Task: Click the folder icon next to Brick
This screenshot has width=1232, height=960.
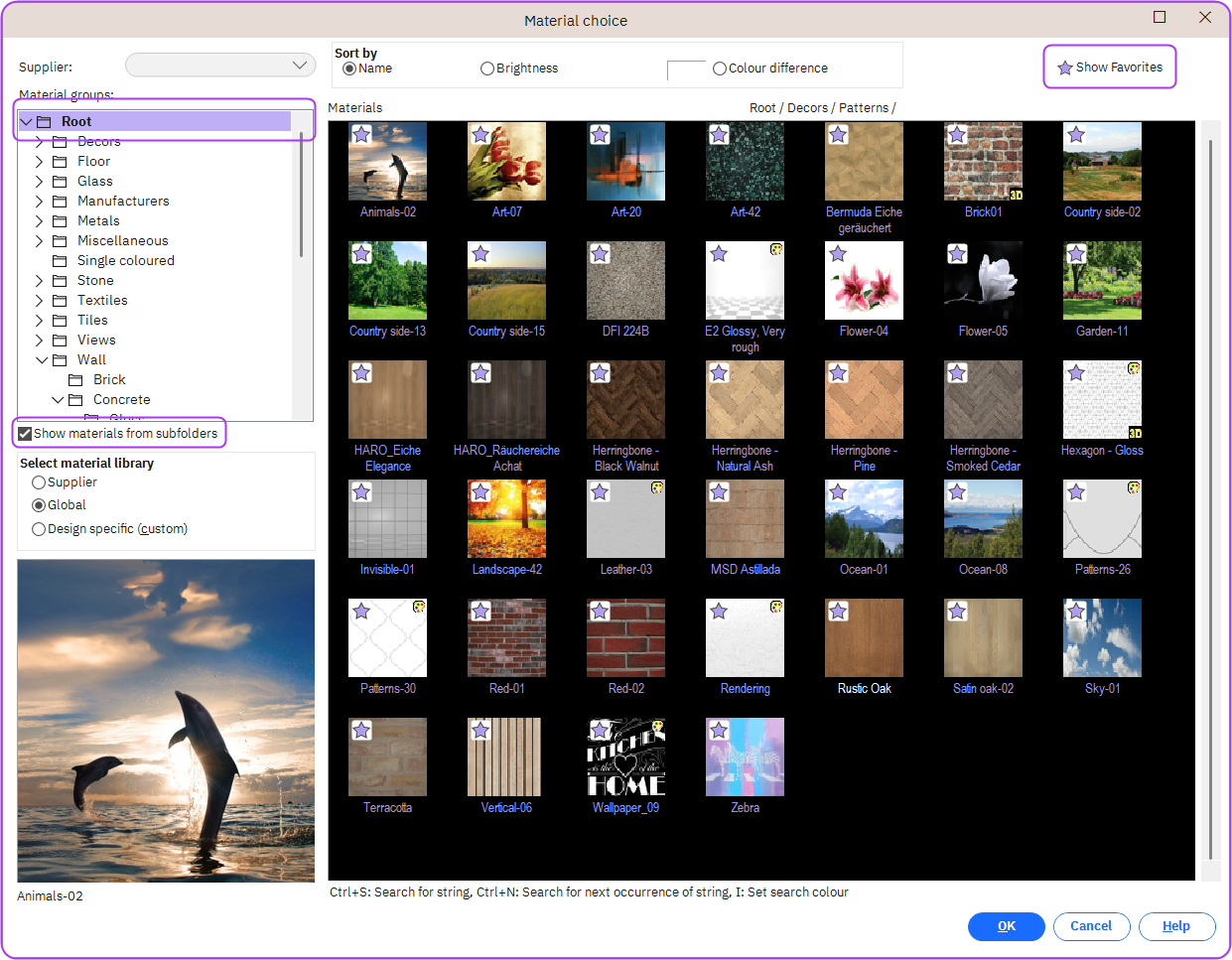Action: tap(75, 380)
